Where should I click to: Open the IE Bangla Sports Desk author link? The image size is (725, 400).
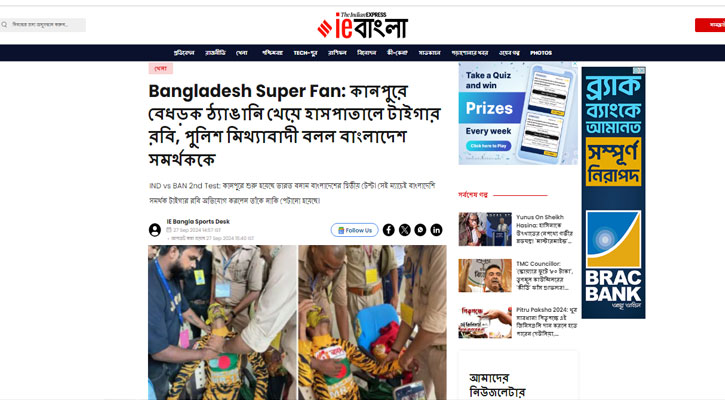198,222
